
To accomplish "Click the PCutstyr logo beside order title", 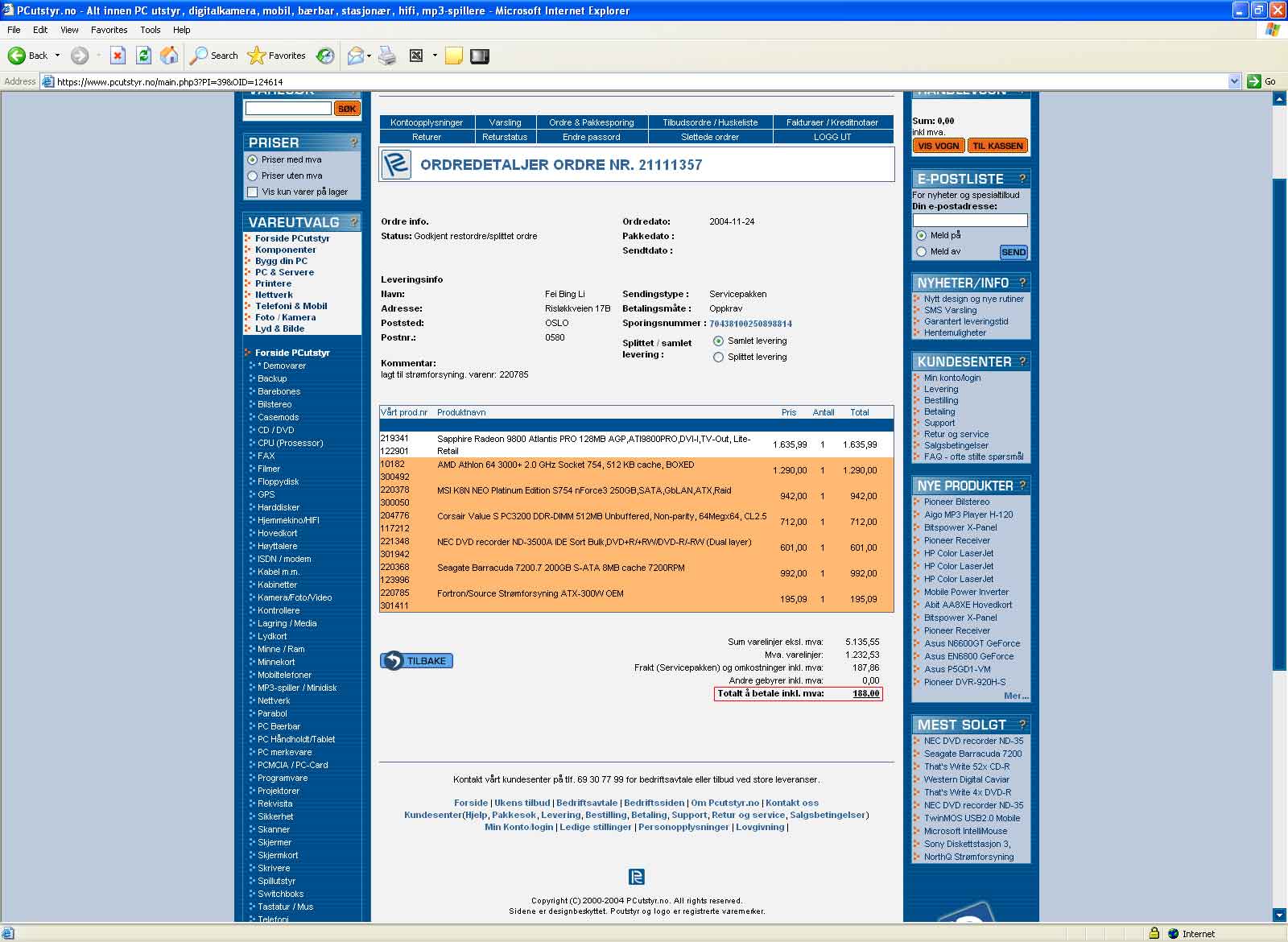I will 395,164.
